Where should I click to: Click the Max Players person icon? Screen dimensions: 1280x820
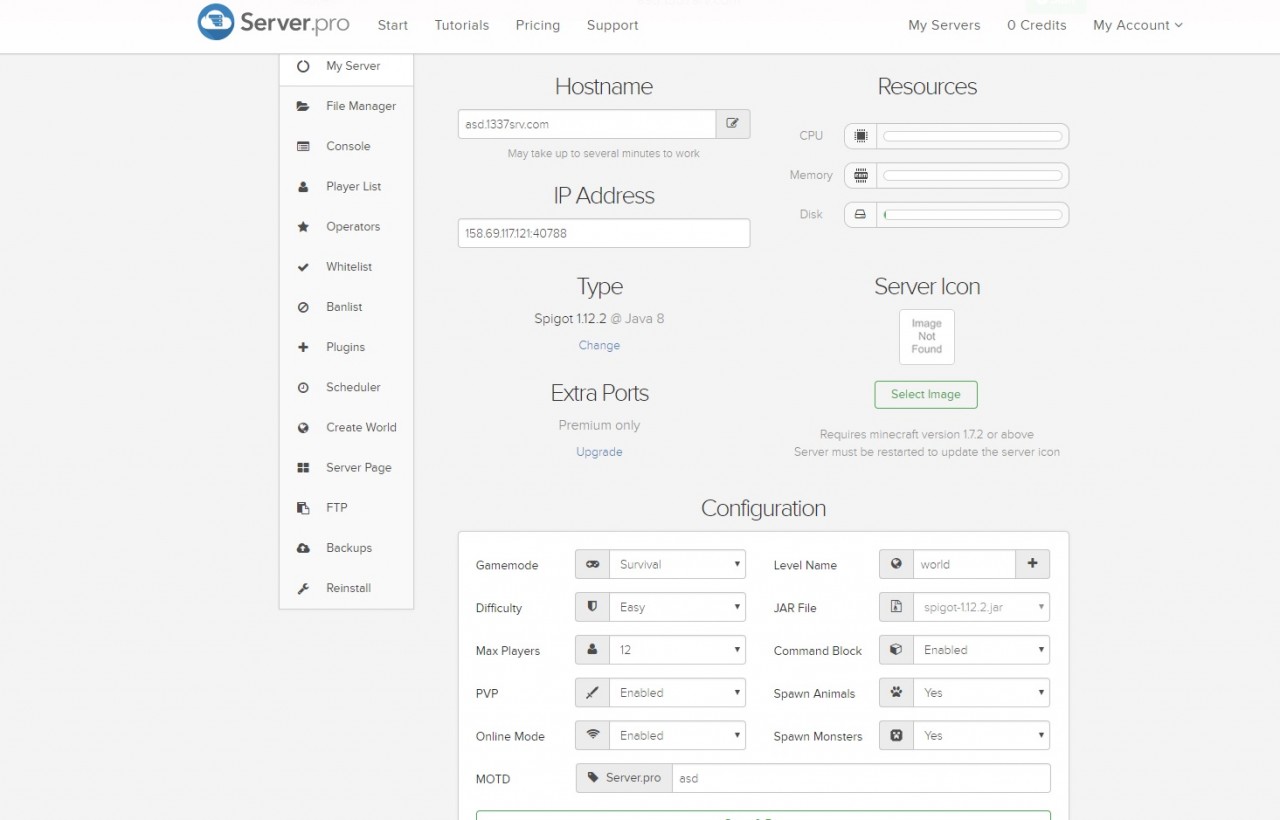[592, 650]
